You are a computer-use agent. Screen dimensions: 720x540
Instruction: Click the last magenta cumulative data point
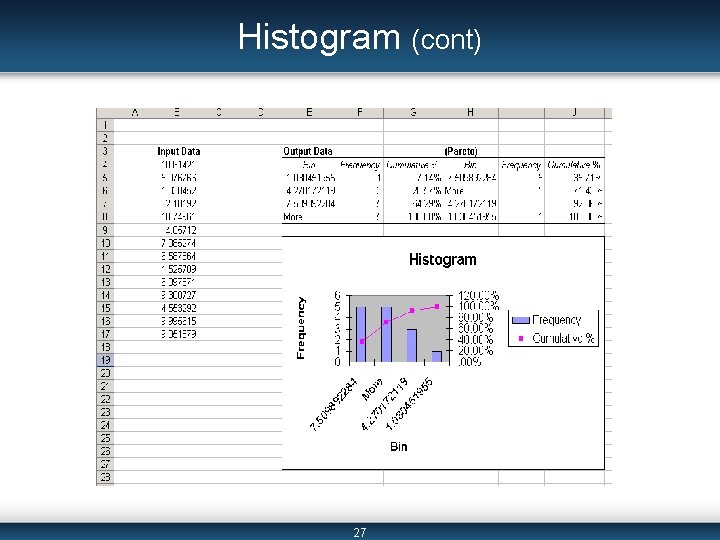click(437, 307)
